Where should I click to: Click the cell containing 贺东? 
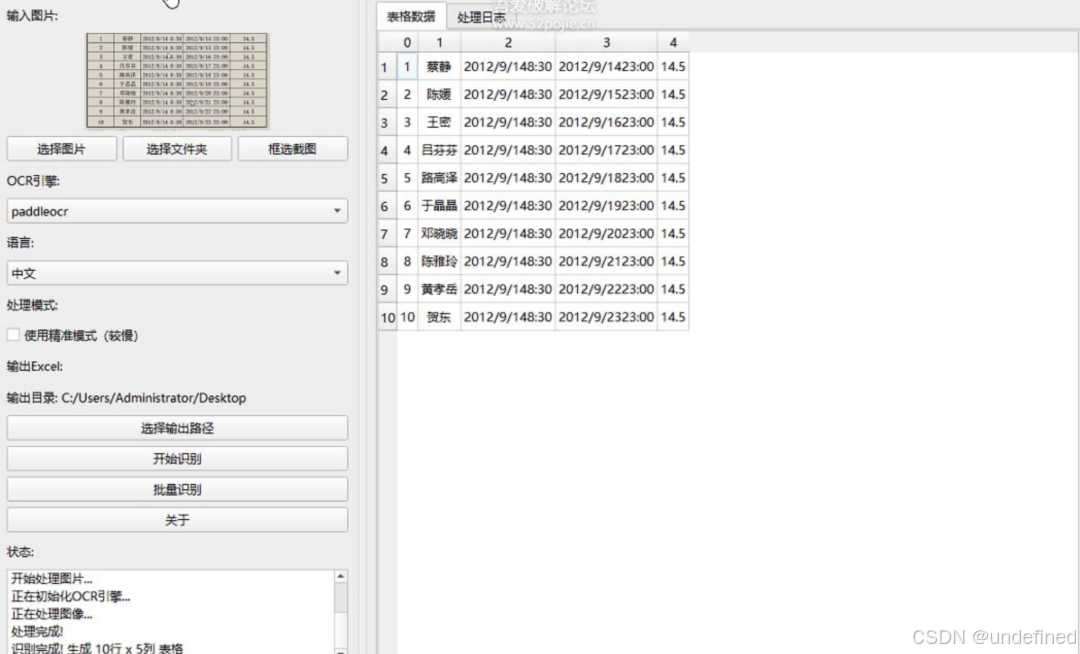(439, 317)
